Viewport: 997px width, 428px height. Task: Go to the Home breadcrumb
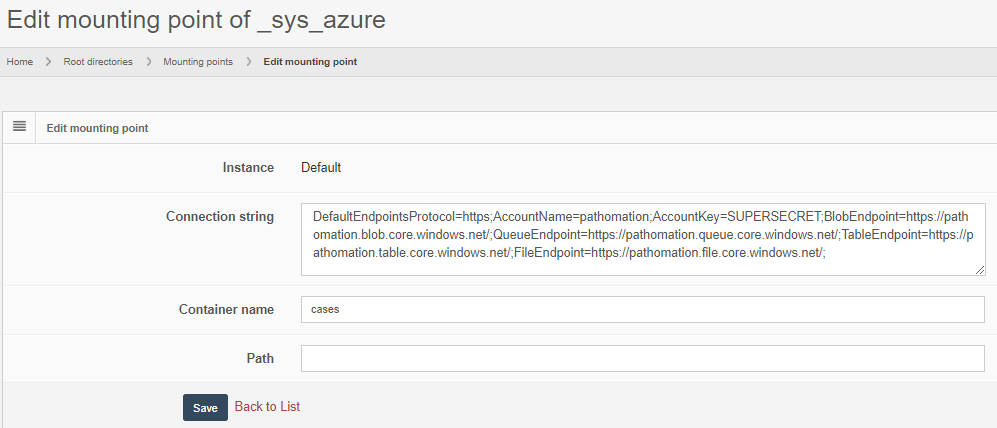pyautogui.click(x=20, y=62)
